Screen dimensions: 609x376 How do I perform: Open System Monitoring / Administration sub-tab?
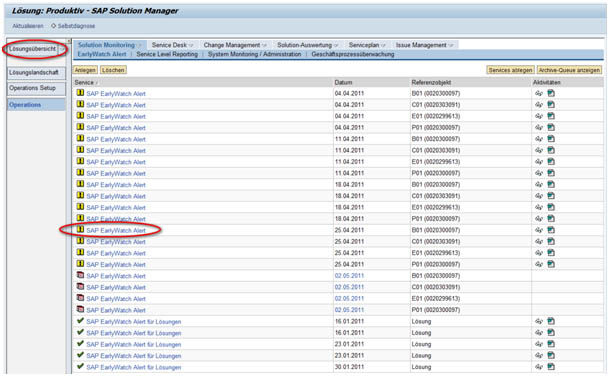(x=254, y=54)
